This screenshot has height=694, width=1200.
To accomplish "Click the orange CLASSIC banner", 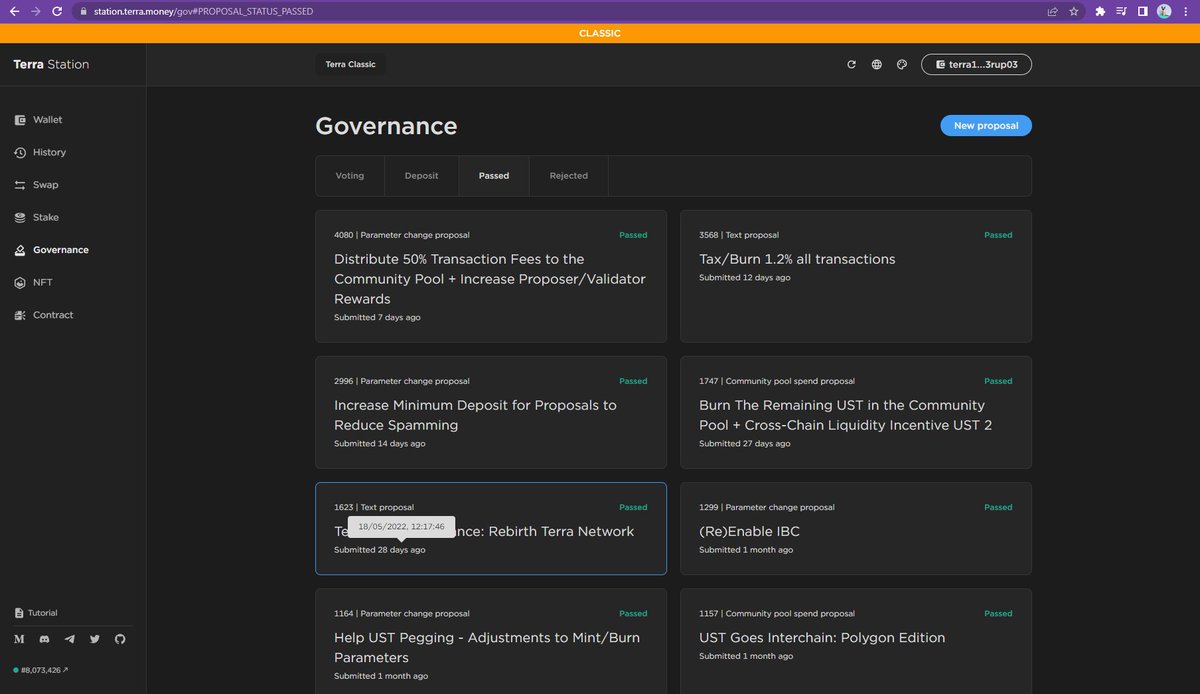I will (600, 33).
